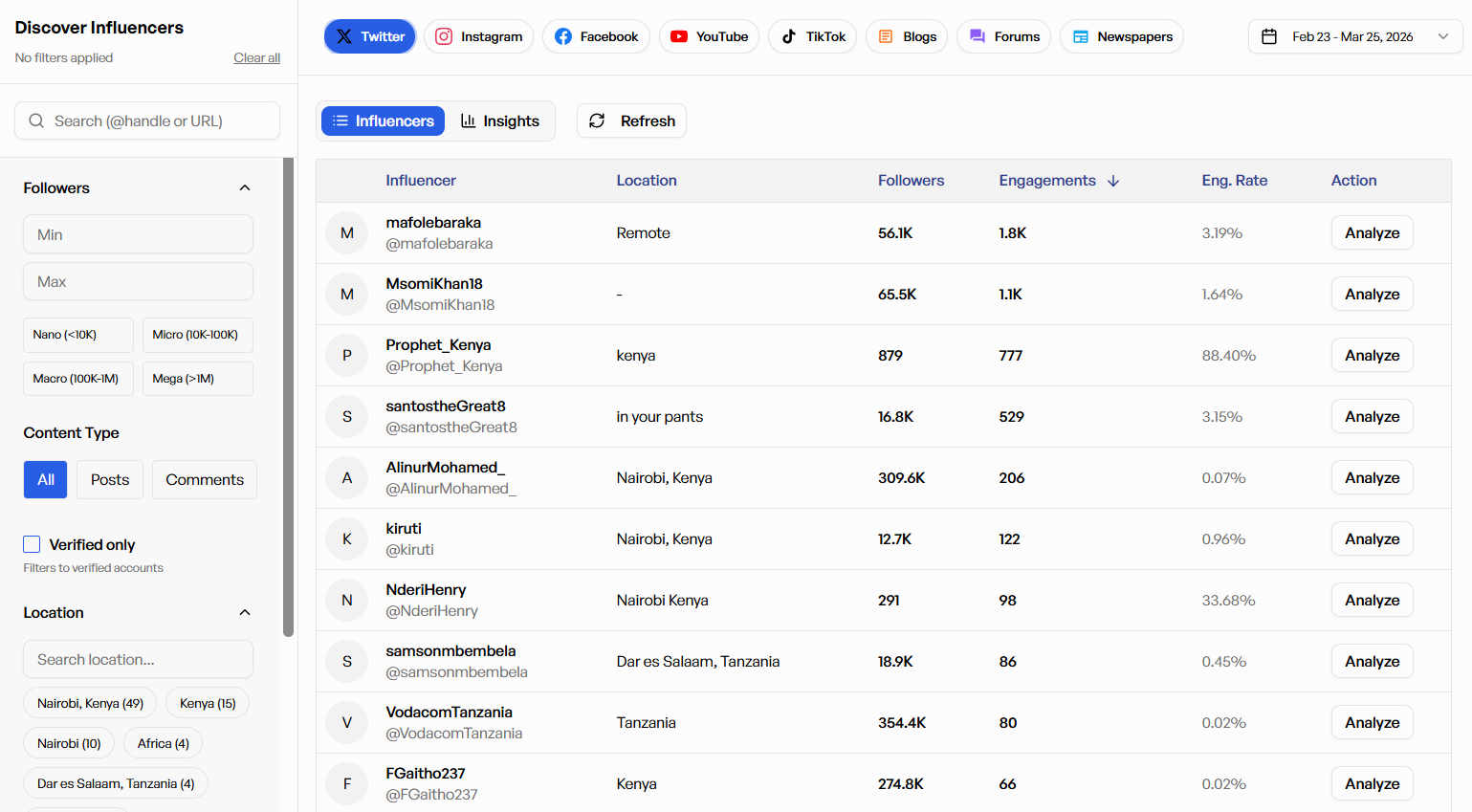Select the Forums source icon
Viewport: 1472px width, 812px height.
click(977, 36)
